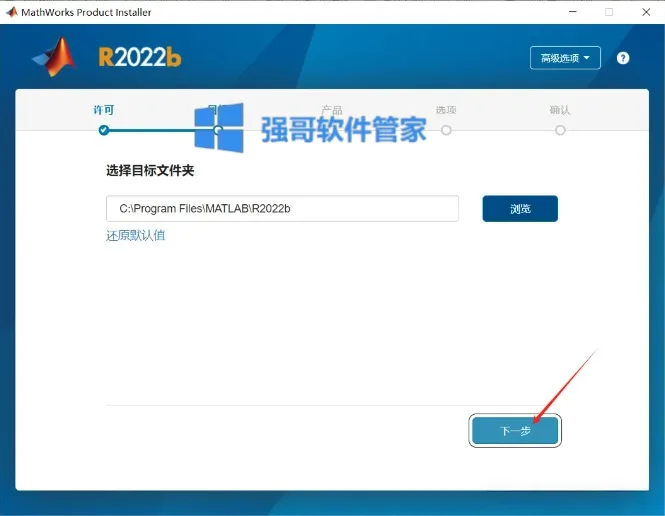Expand the 高级选项 dropdown
The image size is (665, 516).
[565, 58]
